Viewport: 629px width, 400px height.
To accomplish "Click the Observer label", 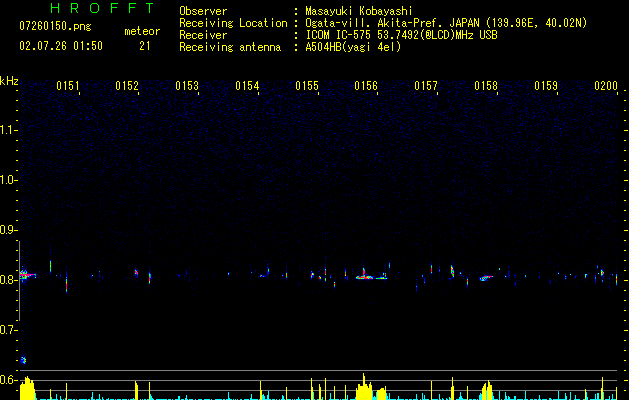I will pyautogui.click(x=203, y=11).
